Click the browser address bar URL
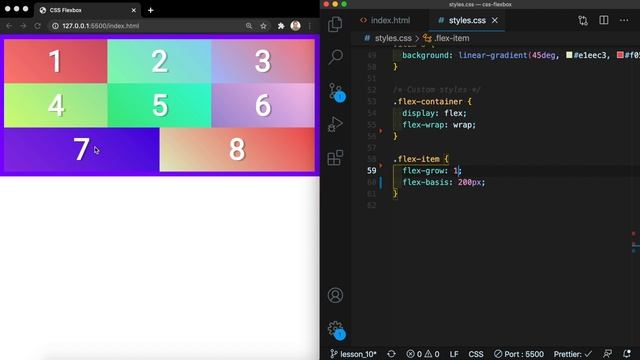This screenshot has height=360, width=640. click(100, 26)
